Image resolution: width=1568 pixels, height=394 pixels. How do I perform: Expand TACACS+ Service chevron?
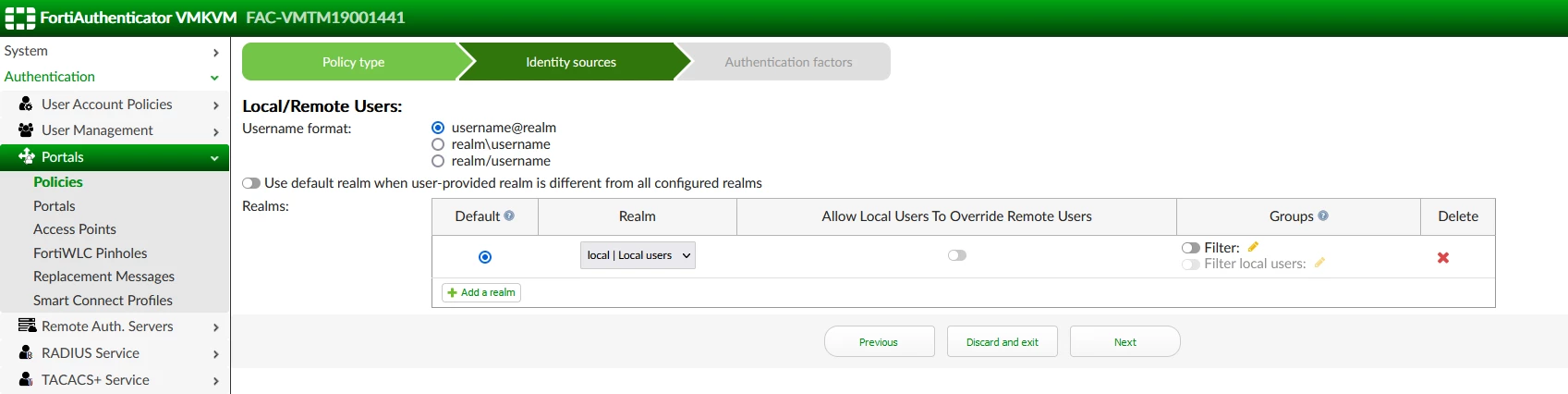coord(215,381)
